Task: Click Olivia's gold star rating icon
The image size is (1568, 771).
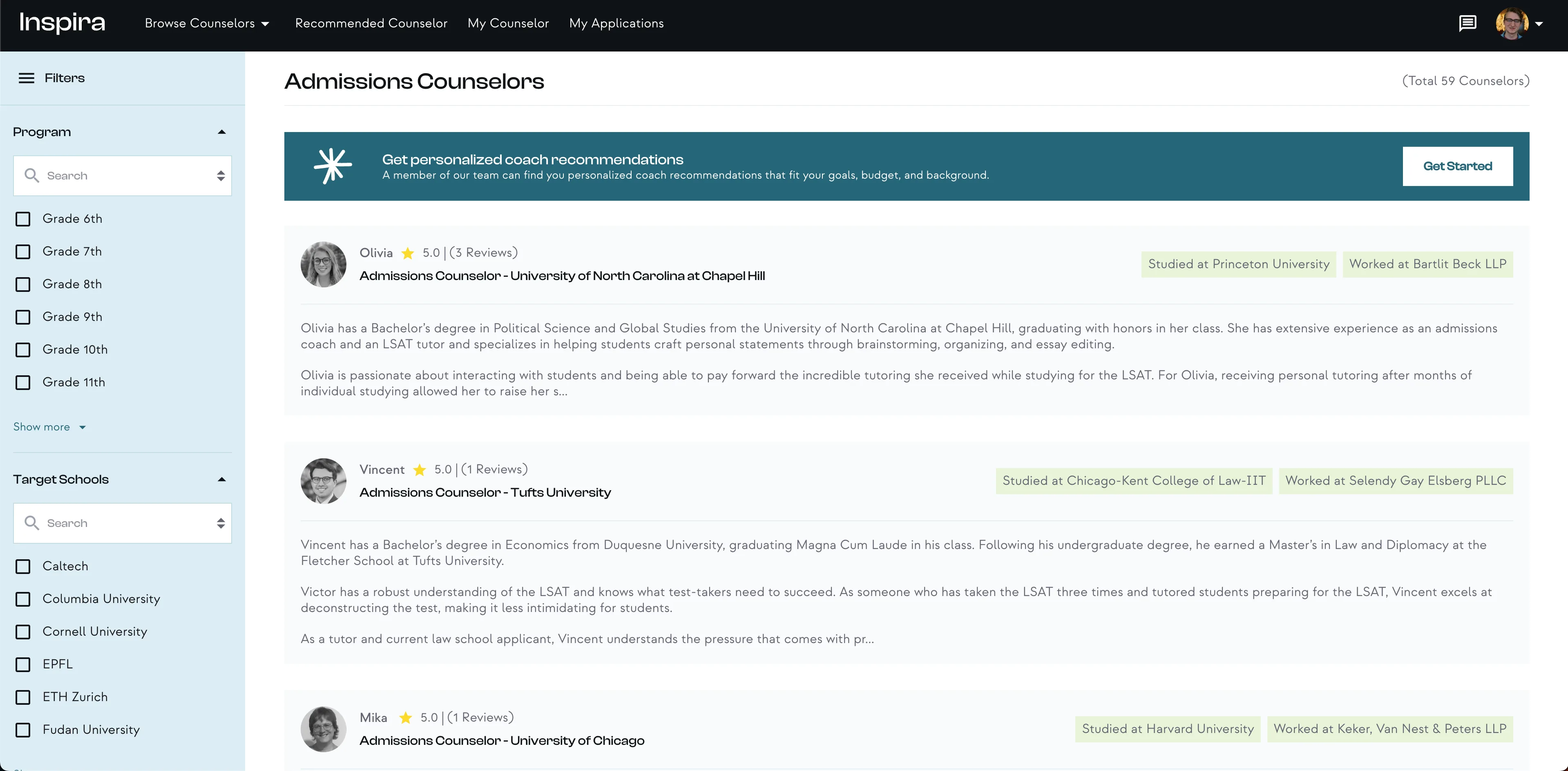Action: pyautogui.click(x=408, y=253)
